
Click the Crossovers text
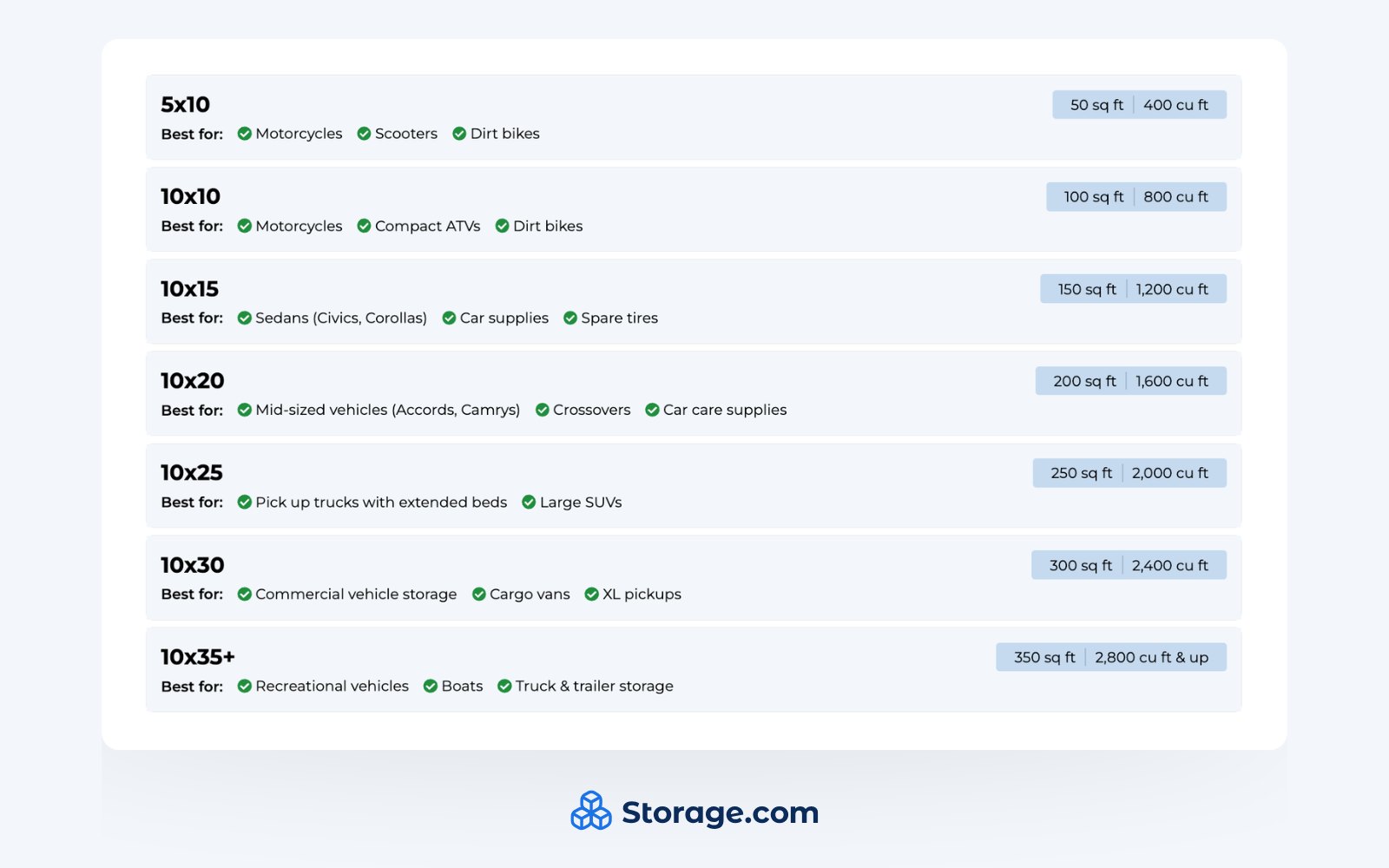592,410
